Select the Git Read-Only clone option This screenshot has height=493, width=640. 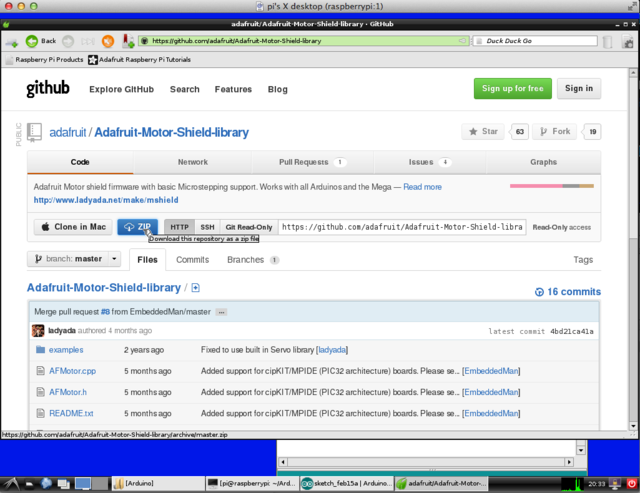pyautogui.click(x=248, y=227)
